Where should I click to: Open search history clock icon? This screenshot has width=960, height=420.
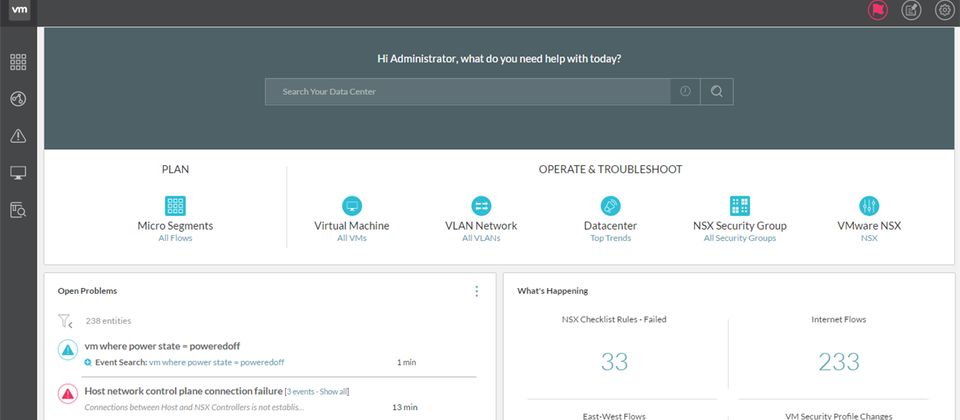[x=685, y=91]
